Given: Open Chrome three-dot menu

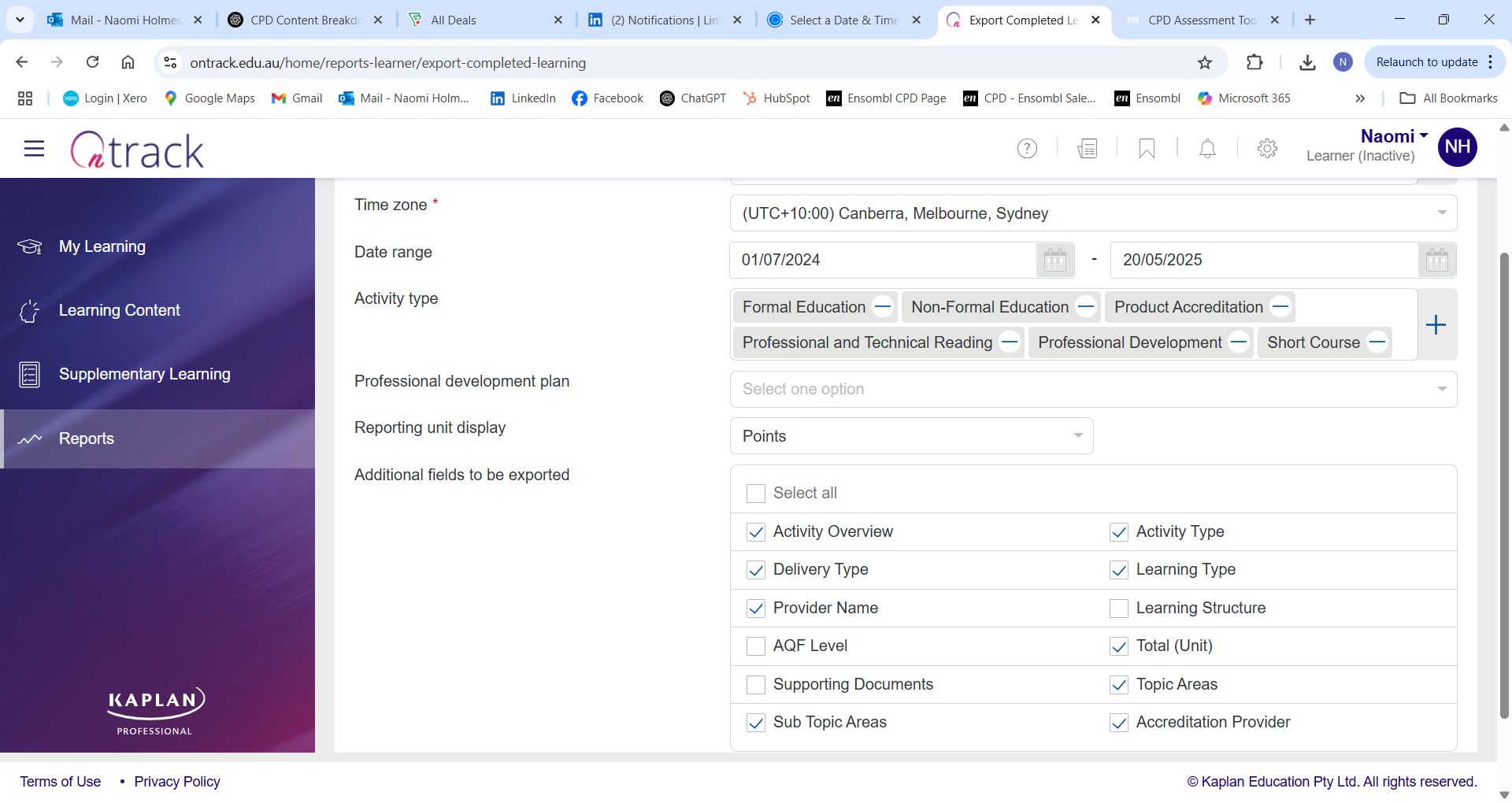Looking at the screenshot, I should coord(1491,62).
